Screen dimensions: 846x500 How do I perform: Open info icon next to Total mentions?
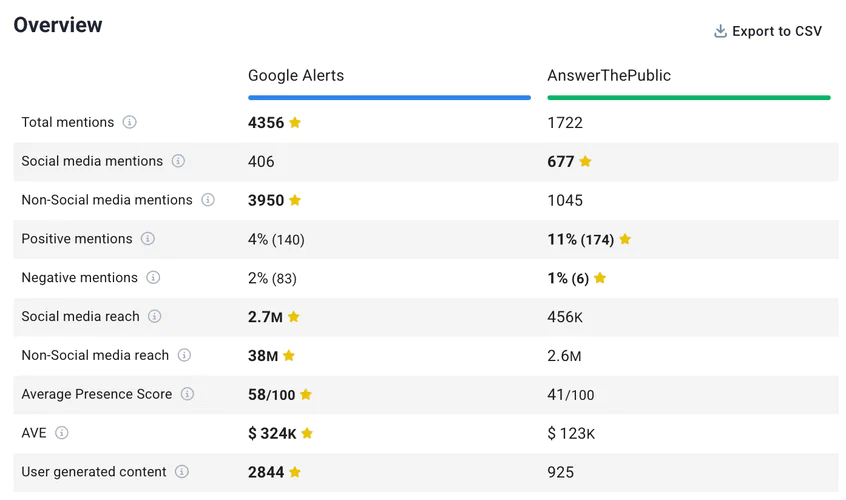point(129,122)
